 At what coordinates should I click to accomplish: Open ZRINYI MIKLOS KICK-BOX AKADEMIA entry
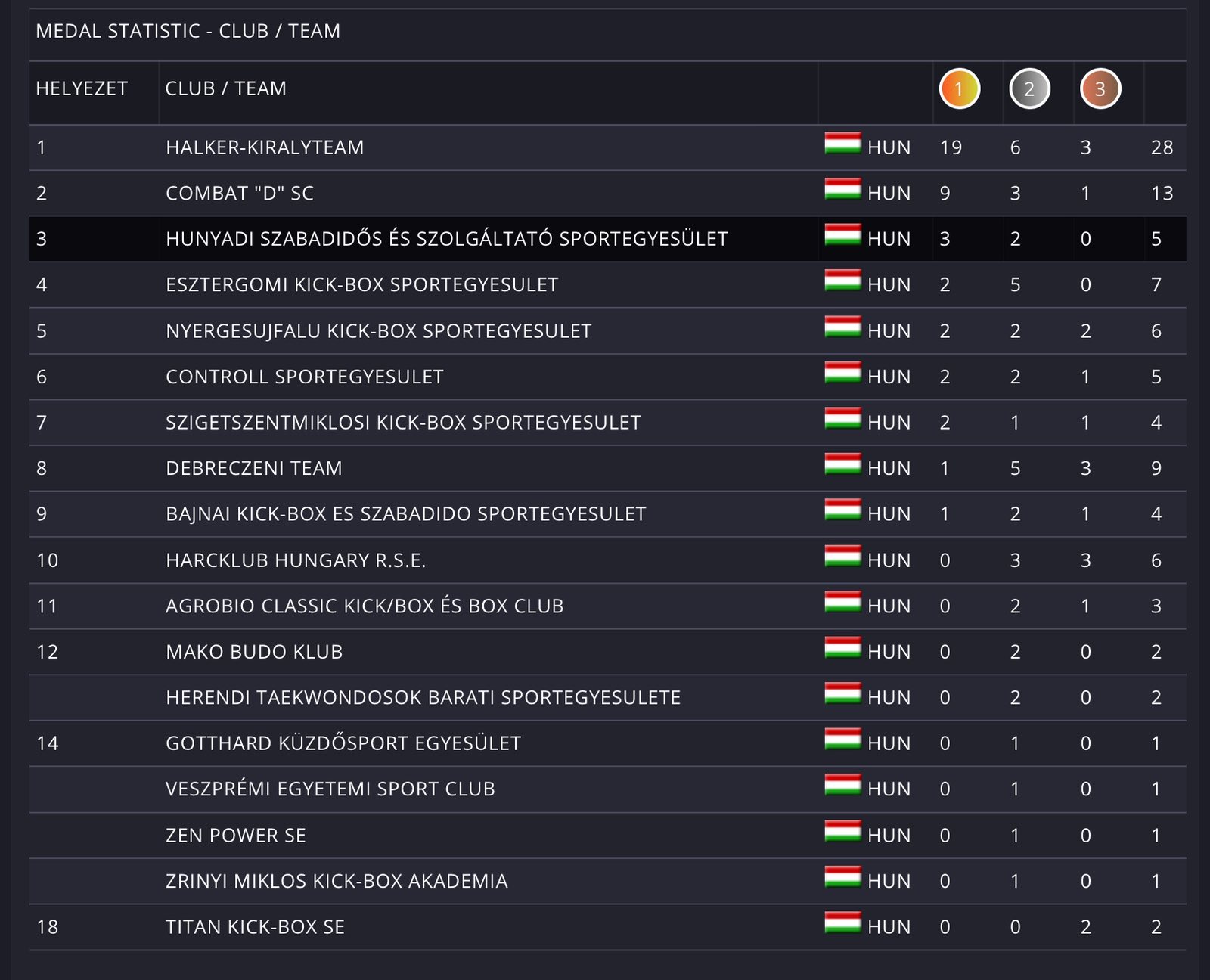point(337,881)
